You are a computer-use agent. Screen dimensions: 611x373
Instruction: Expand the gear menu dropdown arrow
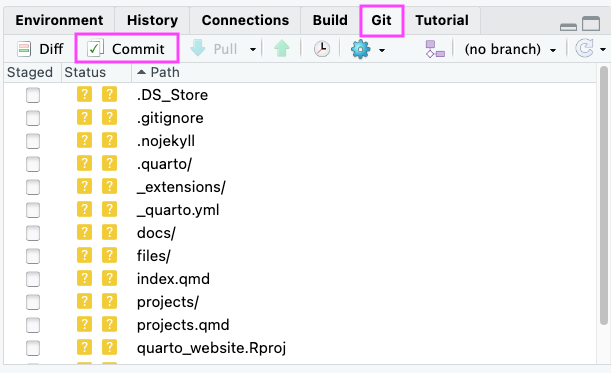click(x=382, y=50)
